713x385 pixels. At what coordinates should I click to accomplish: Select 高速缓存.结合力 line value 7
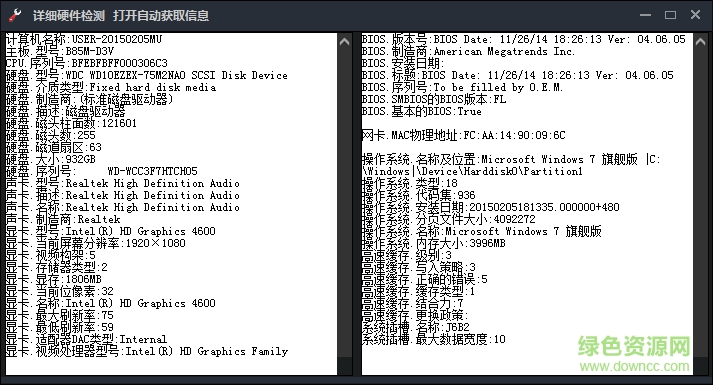click(x=412, y=303)
